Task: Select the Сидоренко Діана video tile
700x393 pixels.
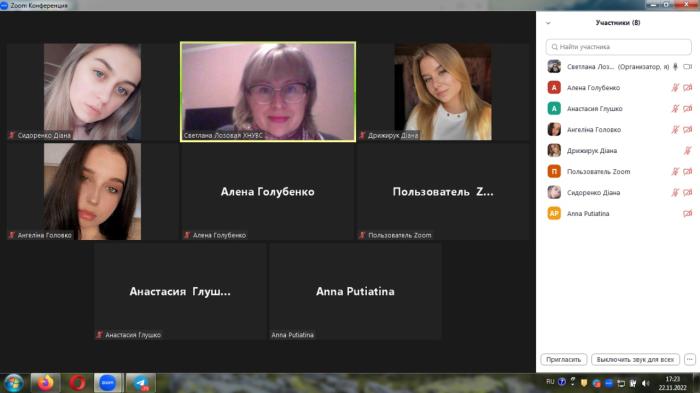Action: click(92, 92)
